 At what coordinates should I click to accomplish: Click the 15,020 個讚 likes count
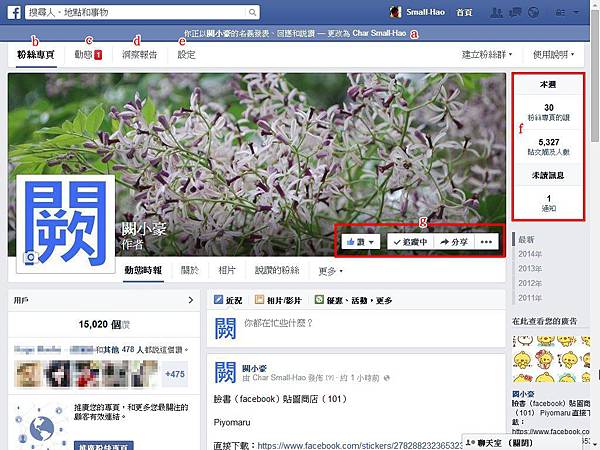(104, 324)
